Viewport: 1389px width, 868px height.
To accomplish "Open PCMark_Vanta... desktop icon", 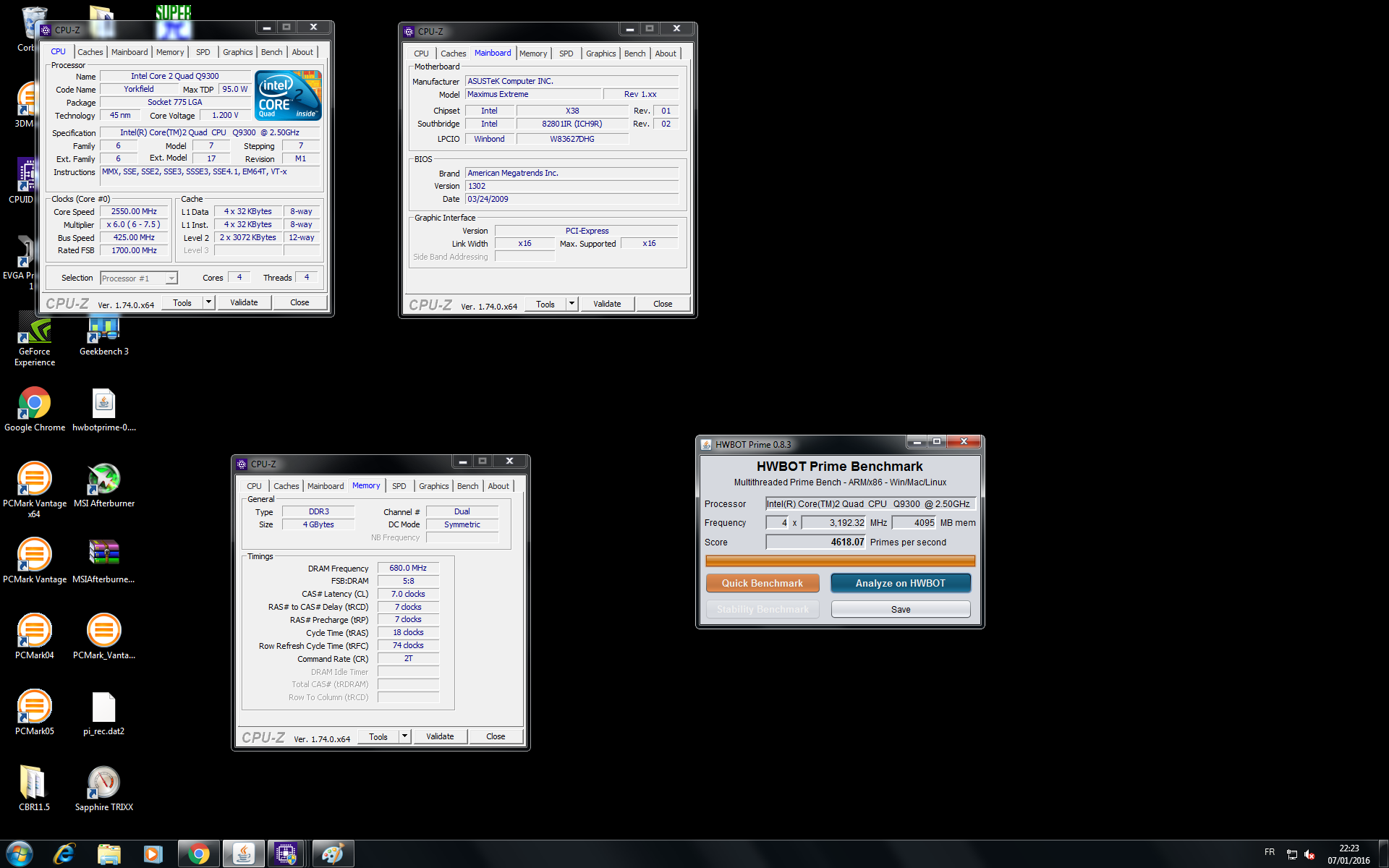I will pos(104,637).
